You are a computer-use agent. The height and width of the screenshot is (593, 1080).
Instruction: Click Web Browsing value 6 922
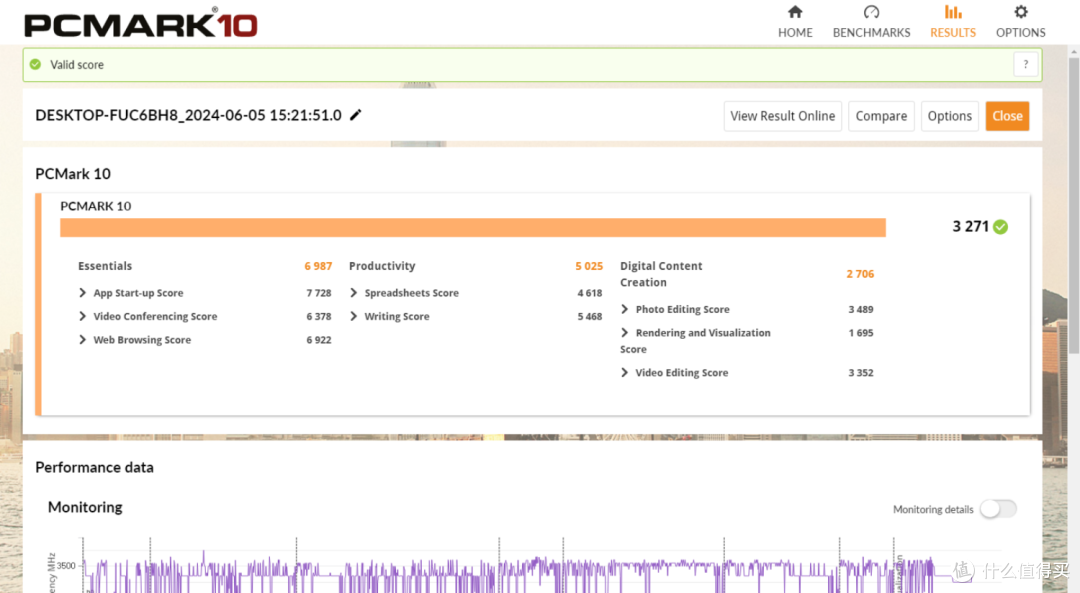(319, 340)
